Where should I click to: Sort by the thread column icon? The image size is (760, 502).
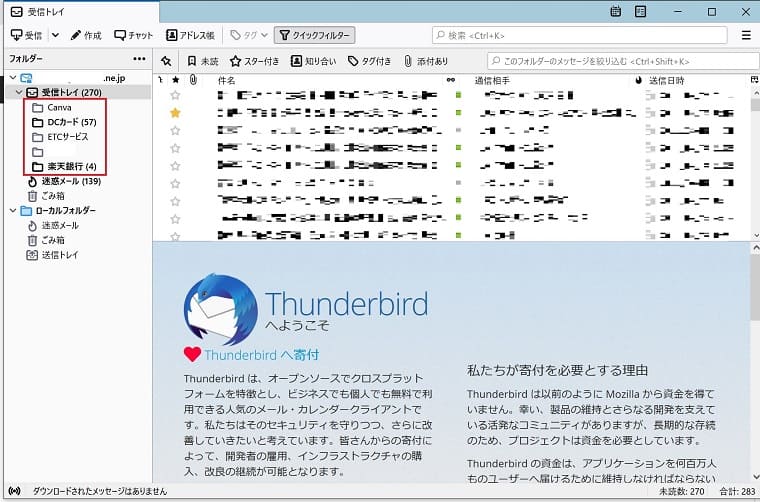[160, 80]
